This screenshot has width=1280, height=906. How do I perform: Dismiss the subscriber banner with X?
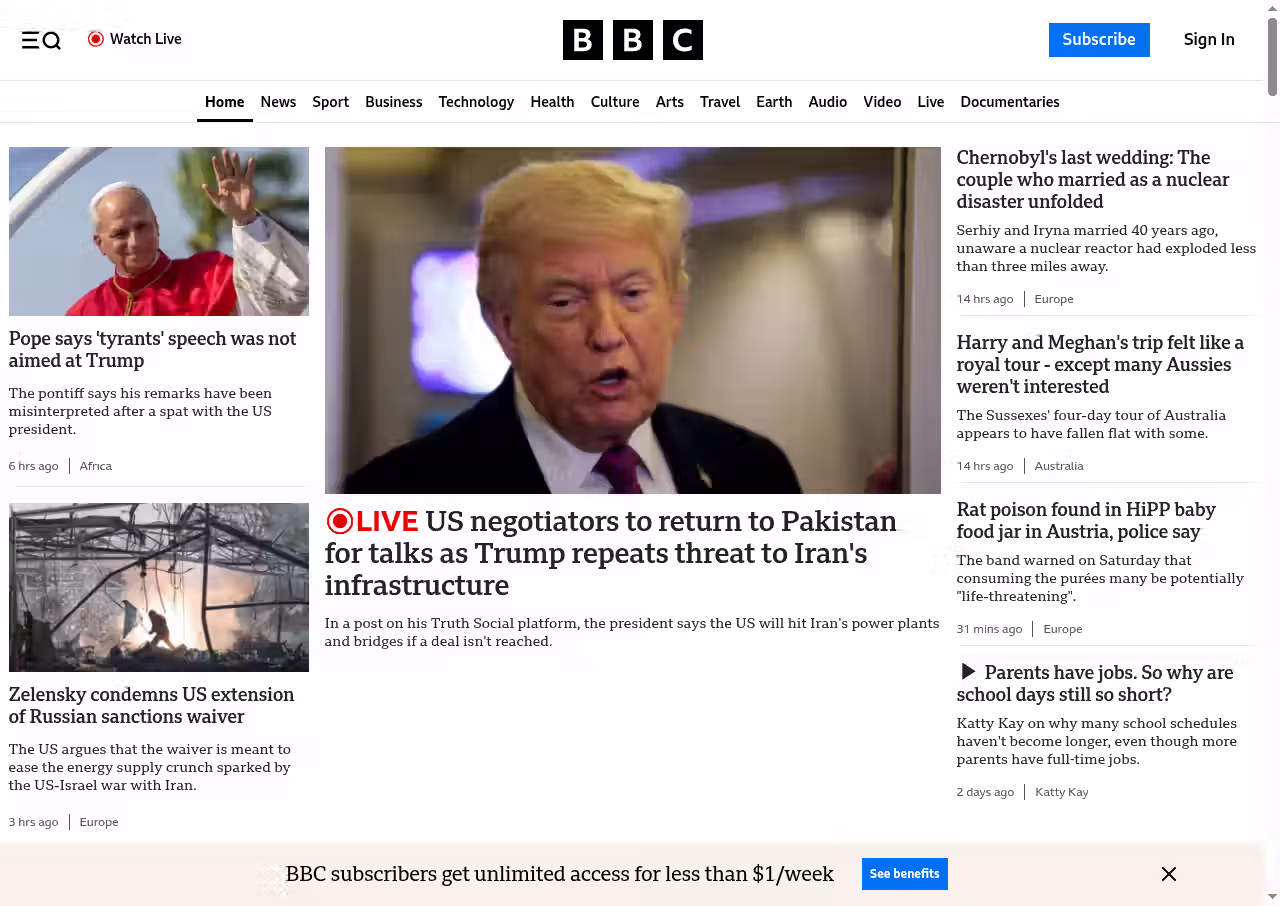(x=1168, y=874)
